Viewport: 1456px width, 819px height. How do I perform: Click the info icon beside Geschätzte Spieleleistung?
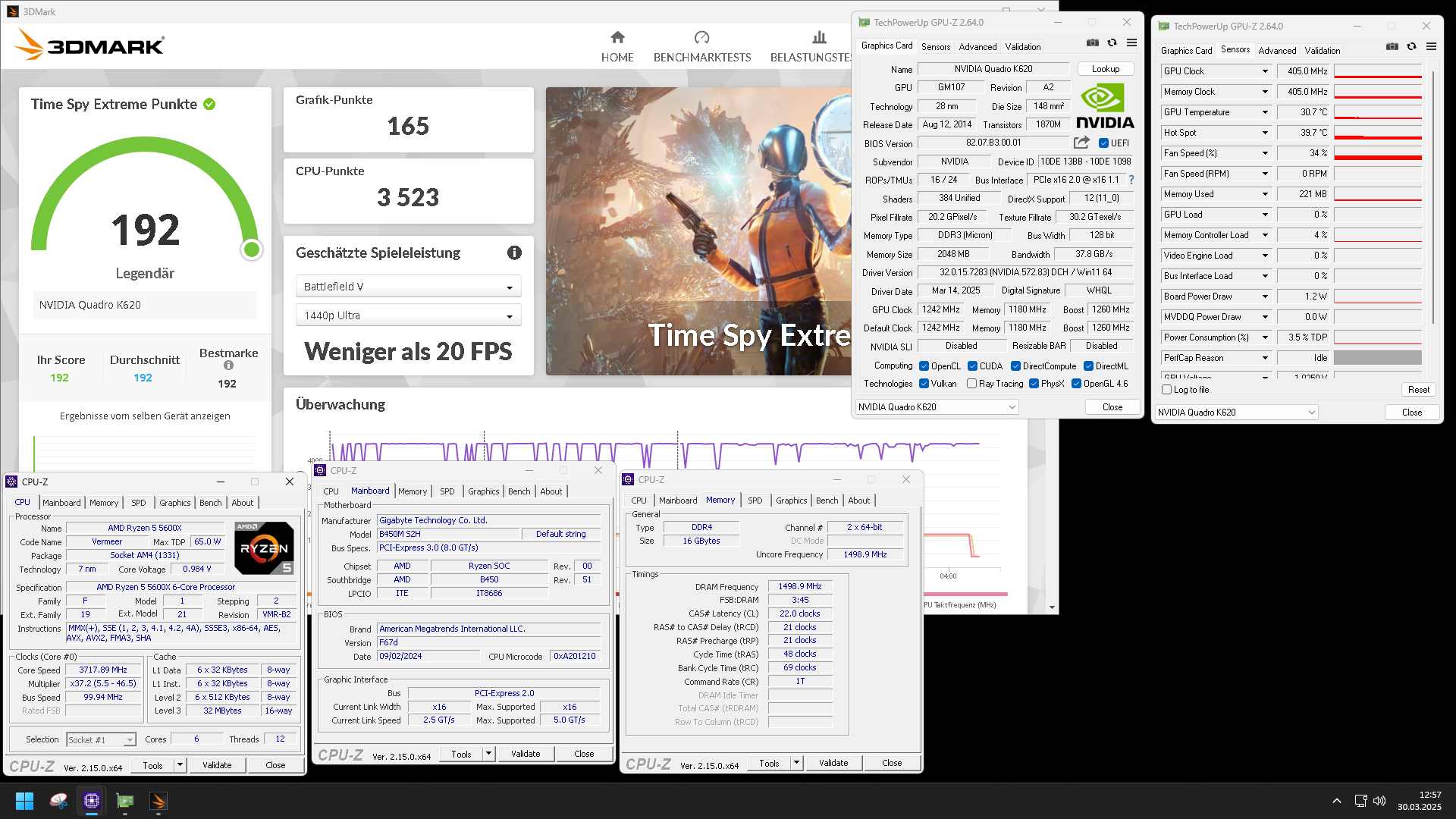514,253
